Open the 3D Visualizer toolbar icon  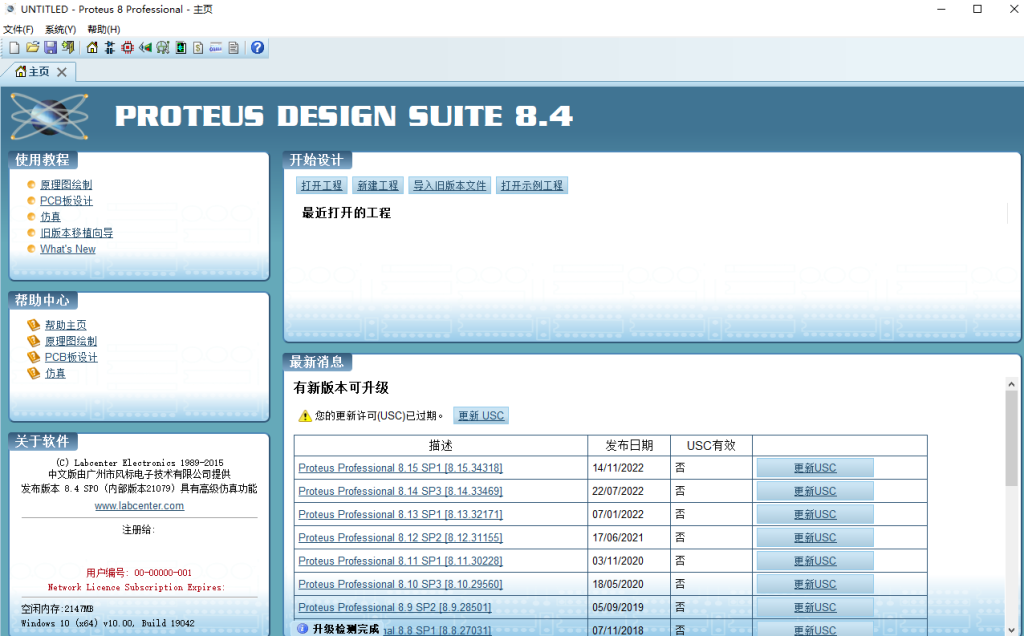pyautogui.click(x=145, y=48)
